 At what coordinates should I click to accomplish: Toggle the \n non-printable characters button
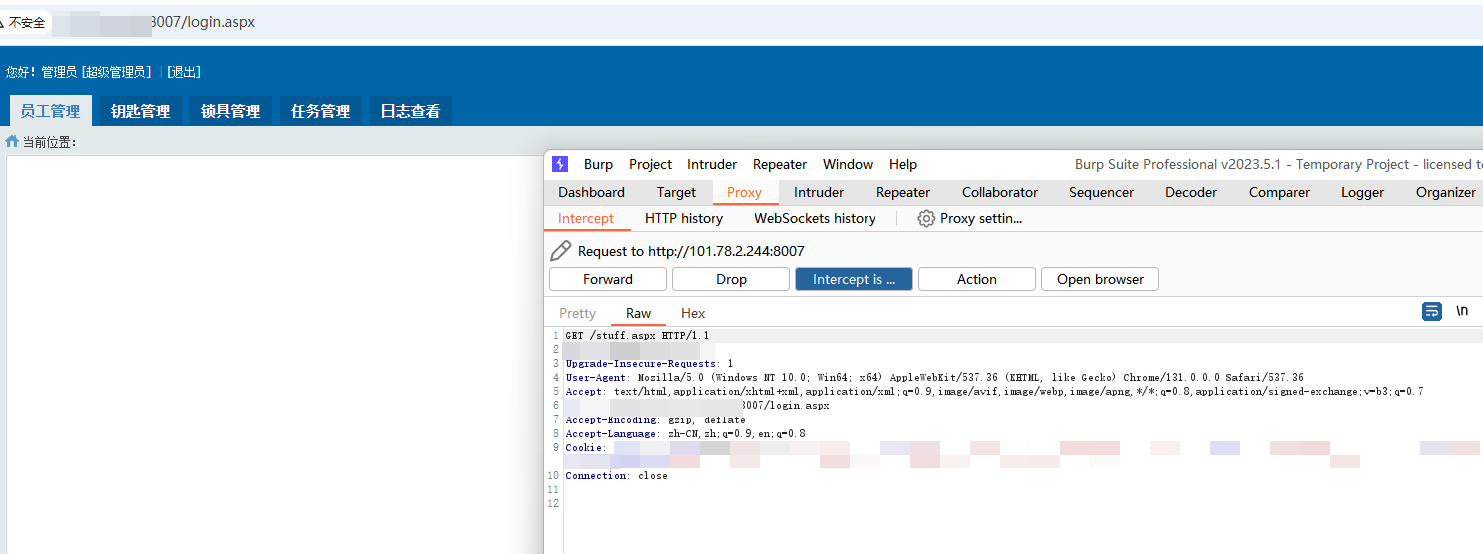[x=1462, y=311]
